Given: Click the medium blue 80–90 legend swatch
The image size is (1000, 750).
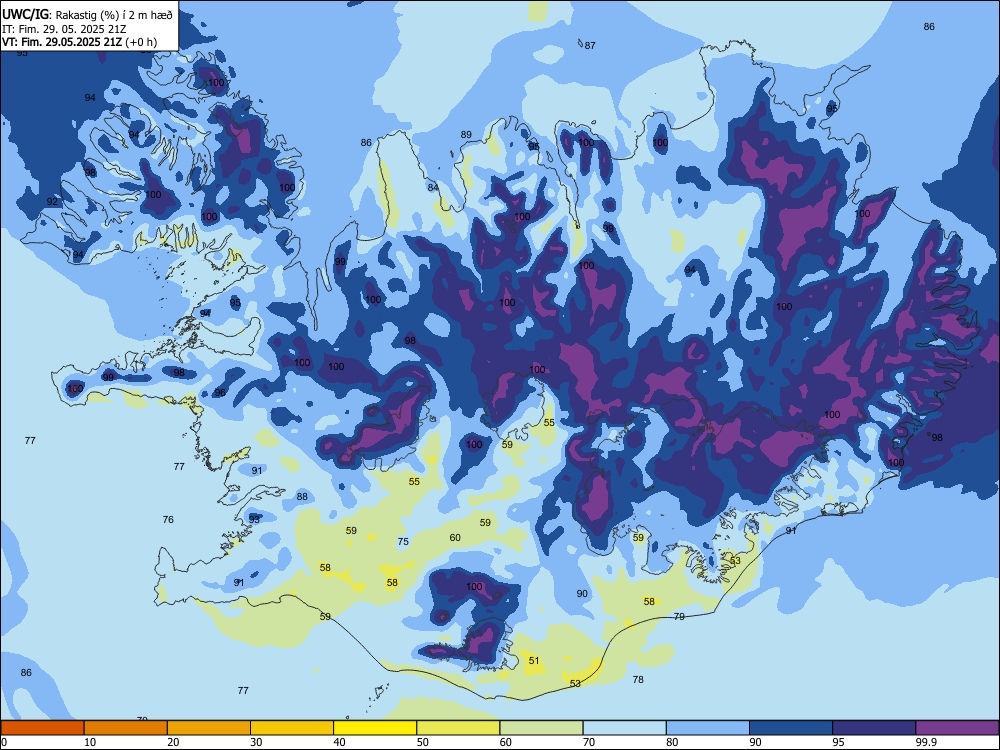Looking at the screenshot, I should click(x=708, y=728).
